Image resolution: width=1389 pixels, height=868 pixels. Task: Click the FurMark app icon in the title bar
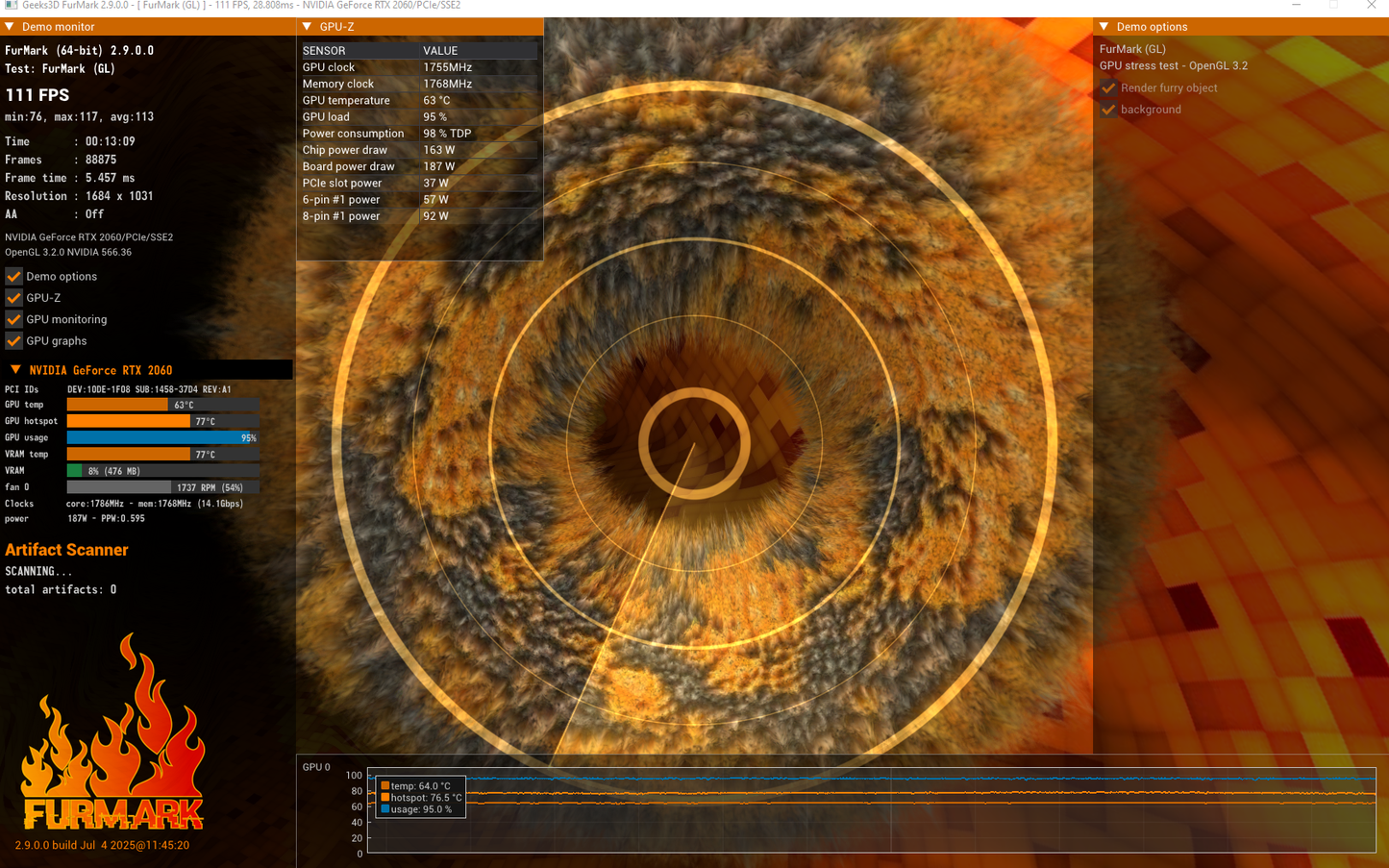pyautogui.click(x=11, y=6)
